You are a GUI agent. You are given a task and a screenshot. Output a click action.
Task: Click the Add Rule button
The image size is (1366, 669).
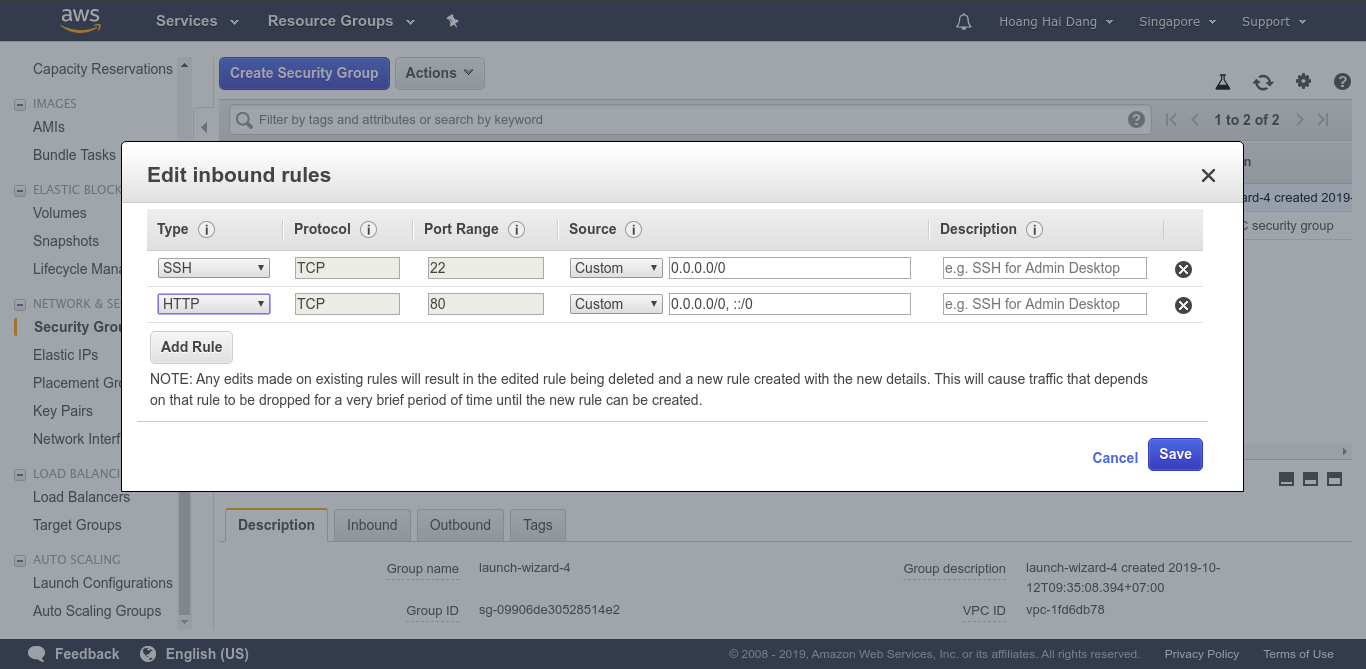pos(191,347)
